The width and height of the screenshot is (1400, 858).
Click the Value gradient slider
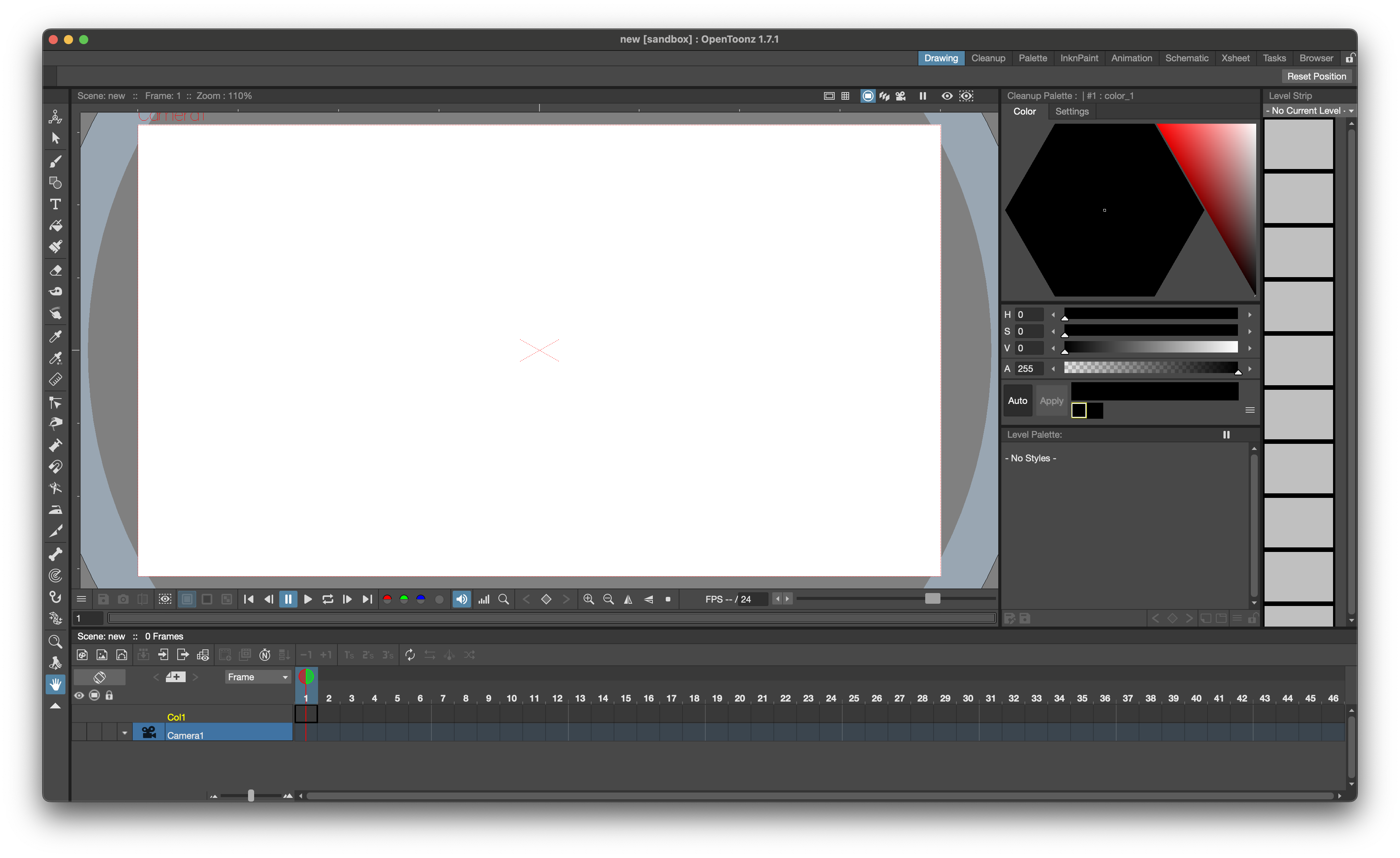point(1151,348)
